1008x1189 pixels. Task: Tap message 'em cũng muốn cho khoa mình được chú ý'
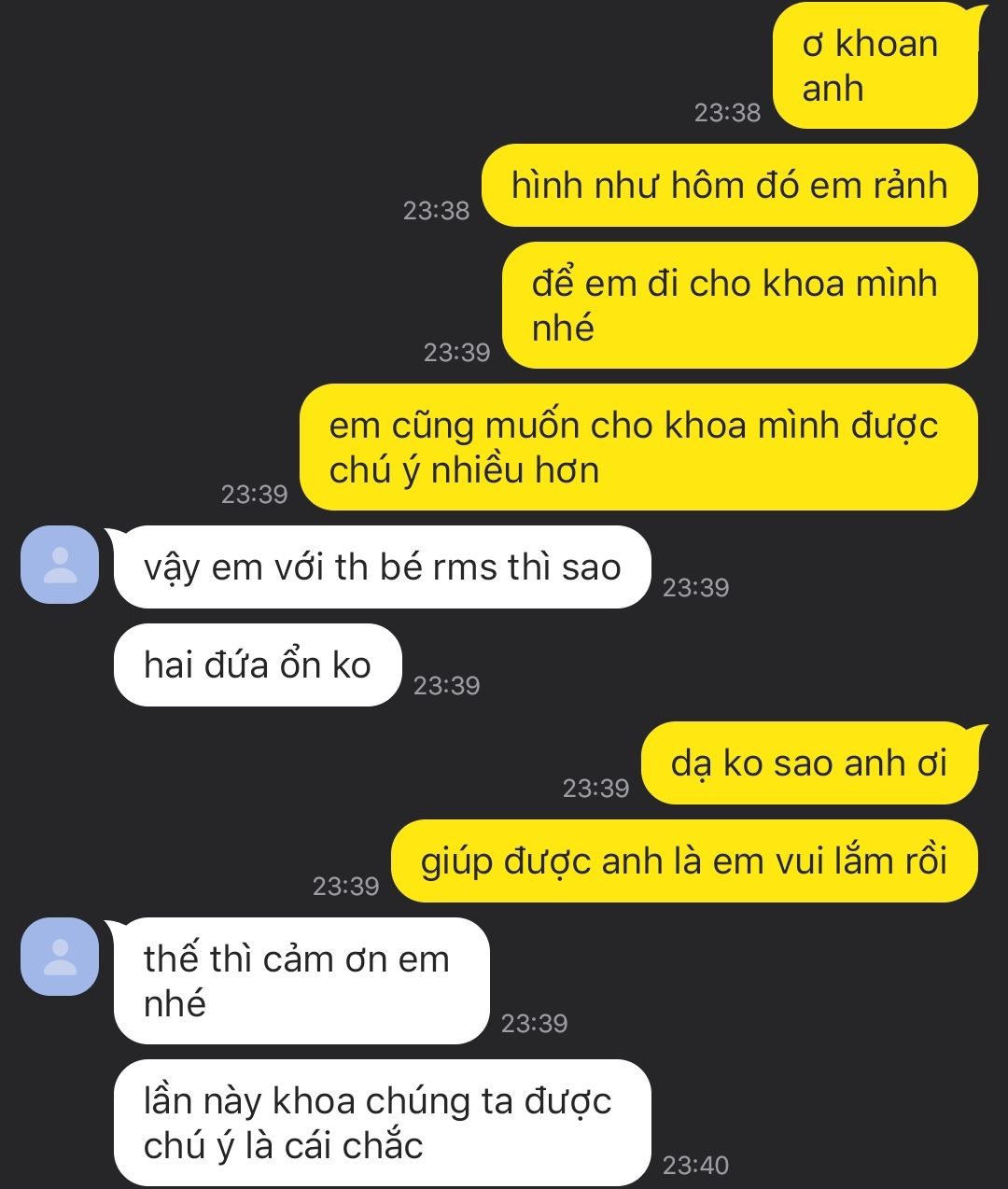638,447
